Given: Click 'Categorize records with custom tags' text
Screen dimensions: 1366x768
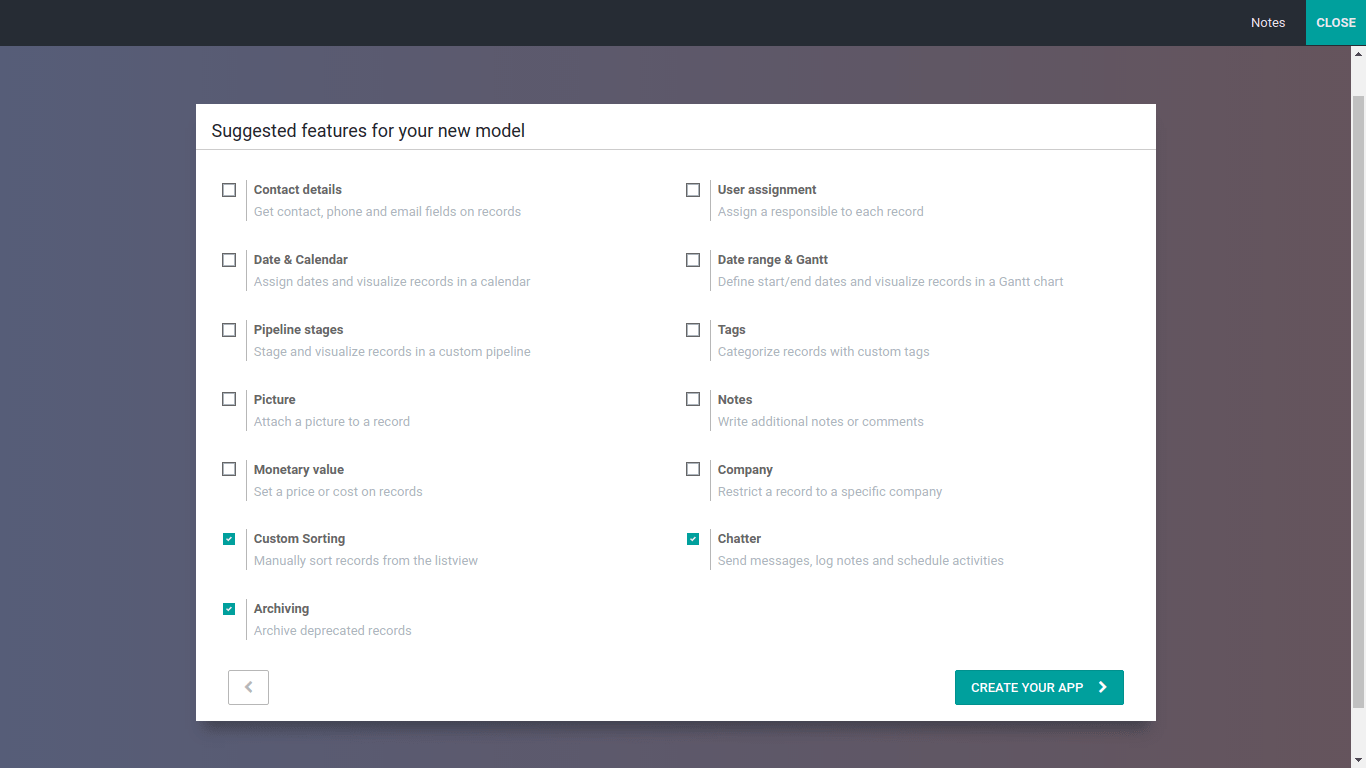Looking at the screenshot, I should point(824,352).
